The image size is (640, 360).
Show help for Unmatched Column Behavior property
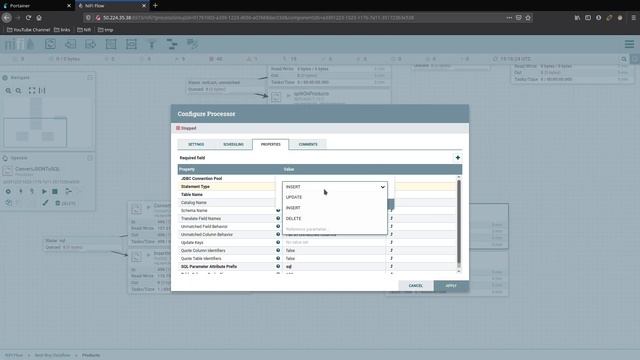click(x=278, y=234)
